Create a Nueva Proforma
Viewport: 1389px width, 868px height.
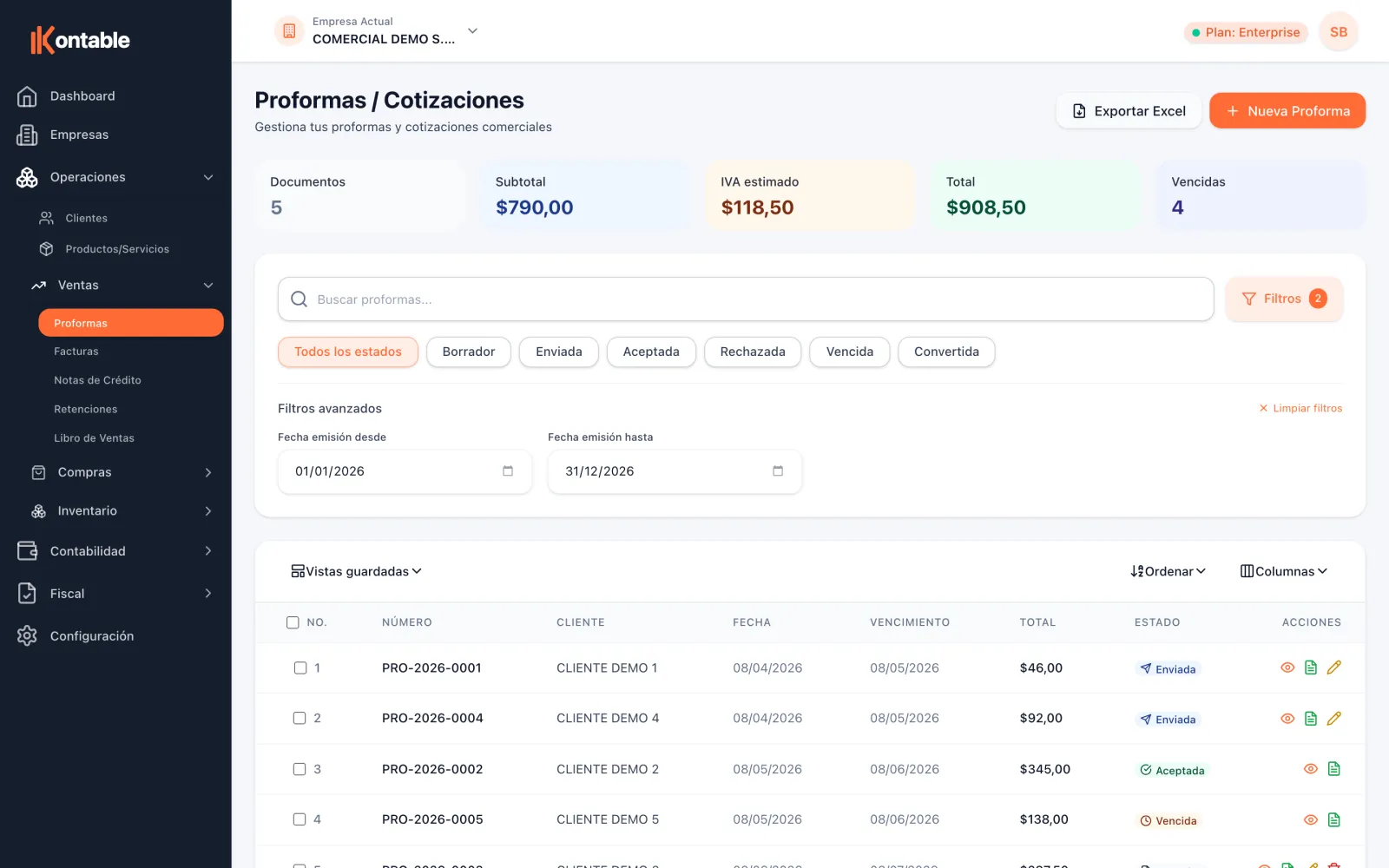coord(1287,111)
